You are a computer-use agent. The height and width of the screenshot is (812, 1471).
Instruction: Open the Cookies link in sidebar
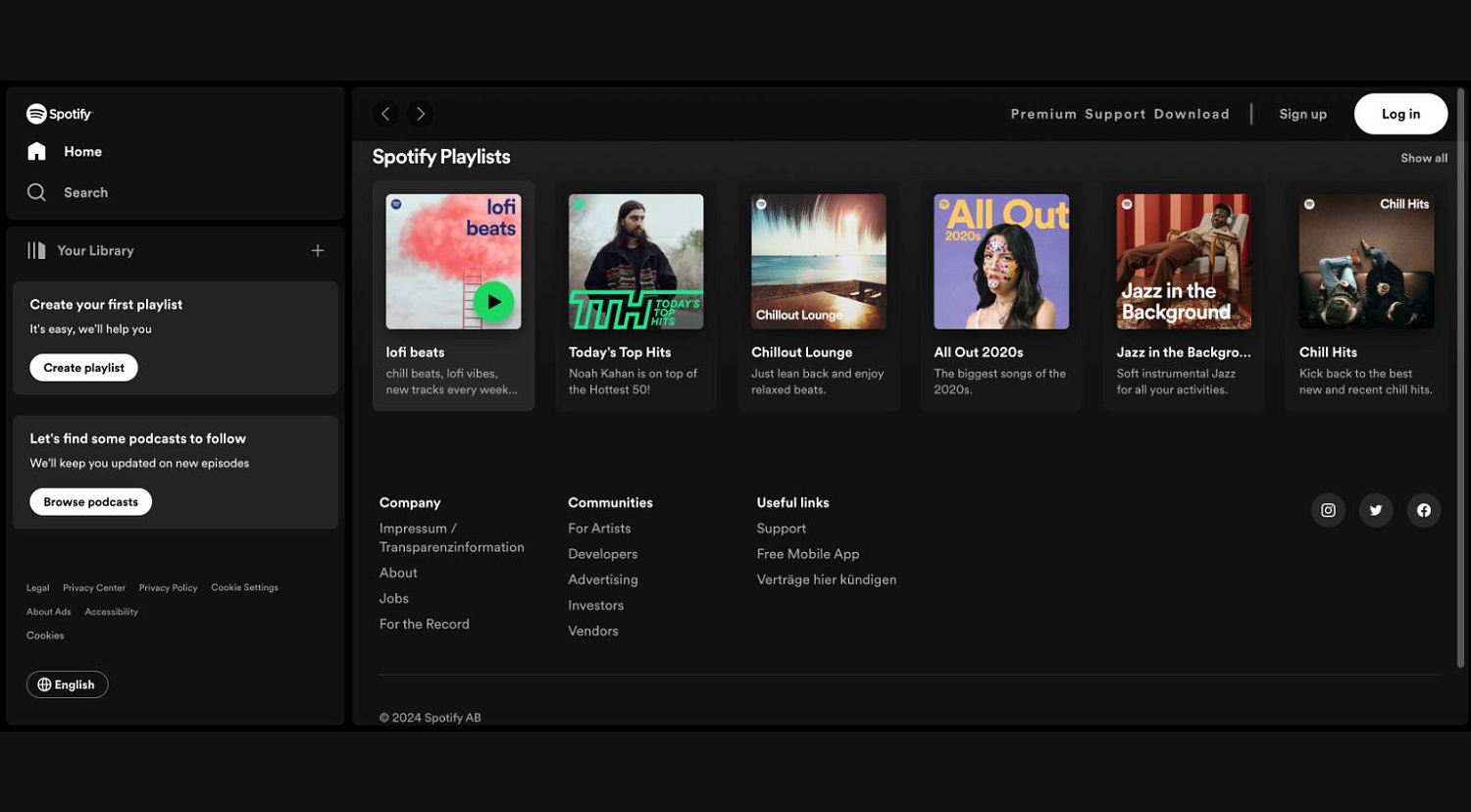pos(45,635)
